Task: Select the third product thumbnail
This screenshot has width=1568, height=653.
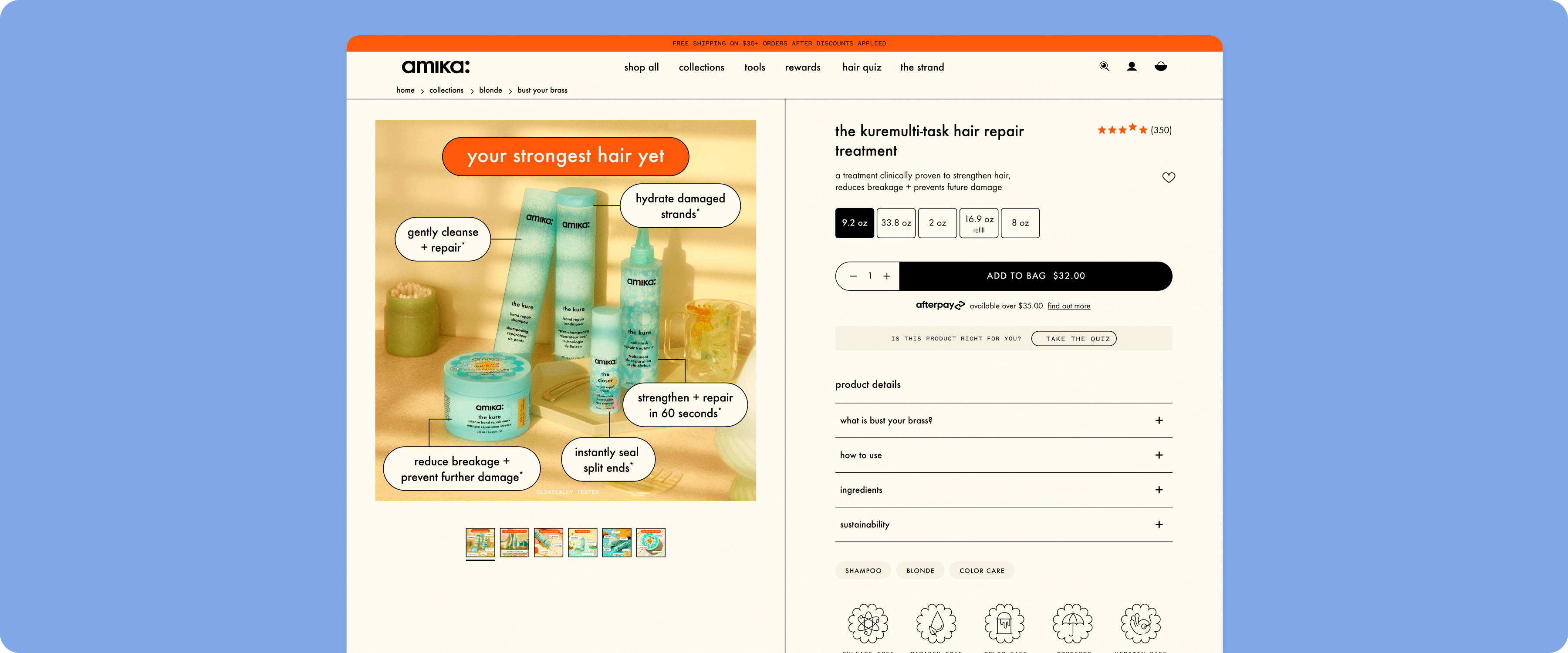Action: (548, 542)
